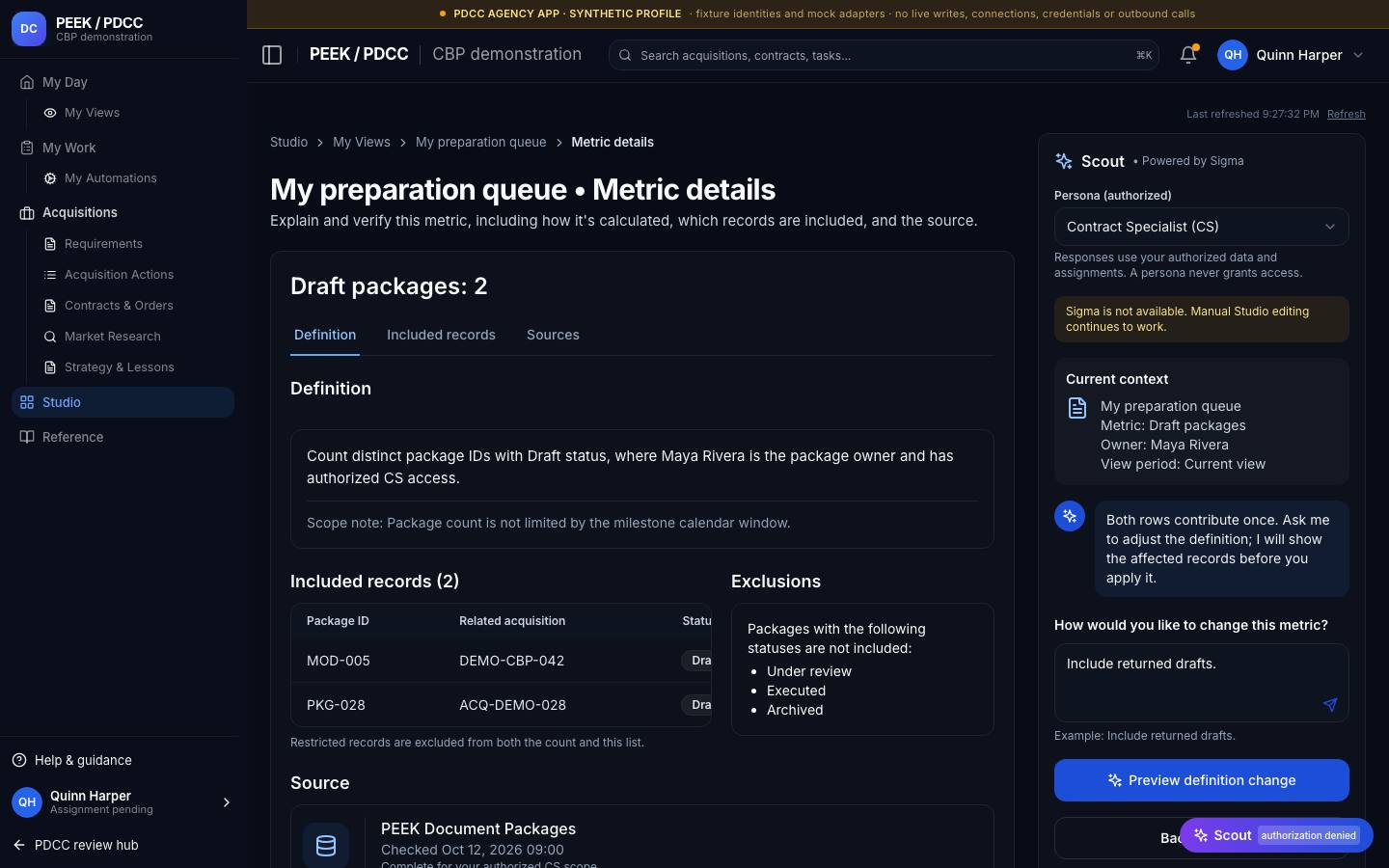Click Preview definition change button
This screenshot has width=1389, height=868.
tap(1201, 780)
